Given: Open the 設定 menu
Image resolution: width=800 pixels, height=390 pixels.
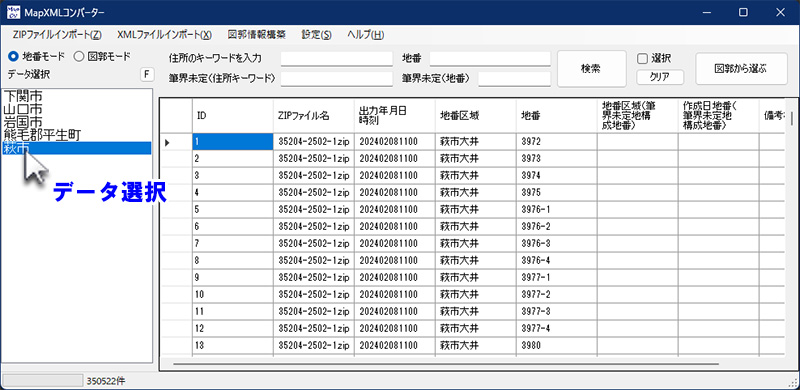Looking at the screenshot, I should [316, 35].
